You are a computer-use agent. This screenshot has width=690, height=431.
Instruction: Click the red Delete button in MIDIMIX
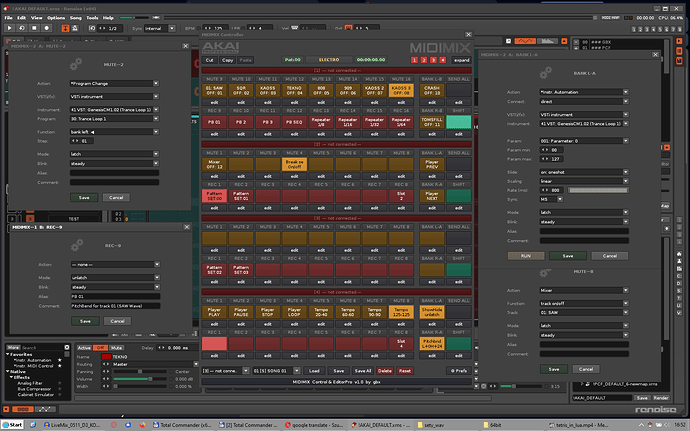coord(385,371)
